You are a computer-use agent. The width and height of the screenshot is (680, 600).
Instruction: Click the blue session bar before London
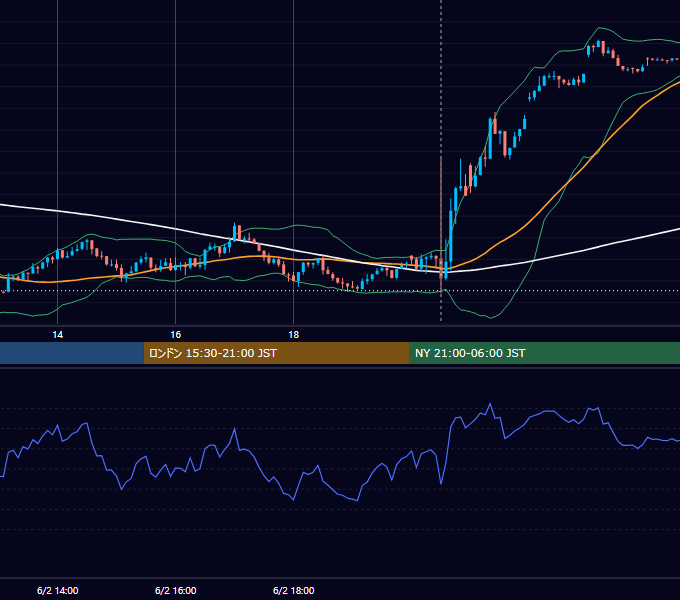pyautogui.click(x=72, y=353)
